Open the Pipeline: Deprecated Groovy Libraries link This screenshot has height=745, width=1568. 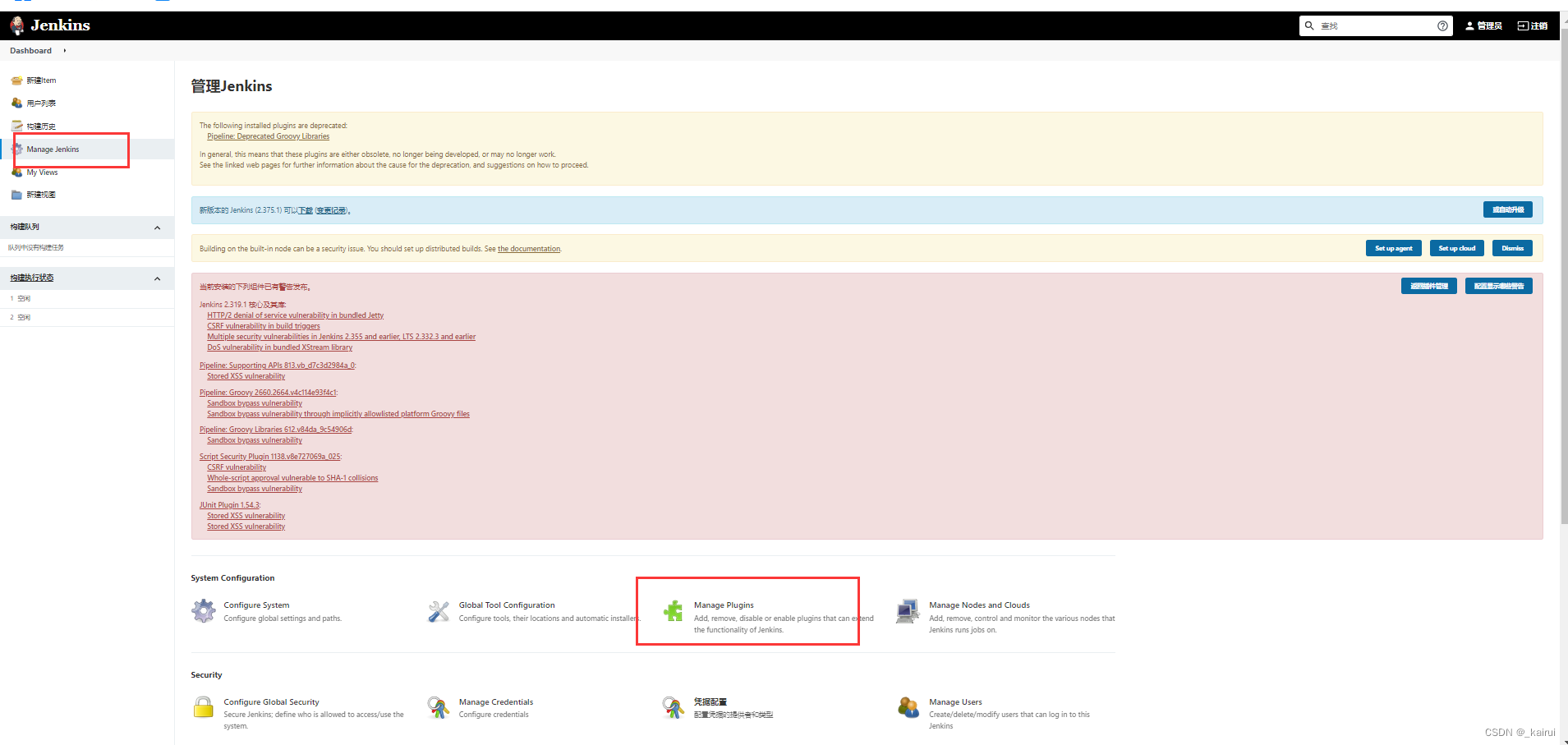pyautogui.click(x=268, y=136)
